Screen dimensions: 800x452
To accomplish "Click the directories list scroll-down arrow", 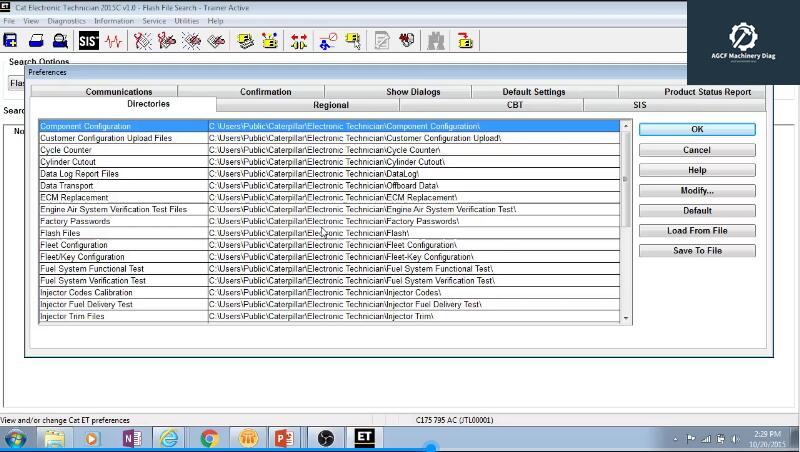I will [626, 318].
